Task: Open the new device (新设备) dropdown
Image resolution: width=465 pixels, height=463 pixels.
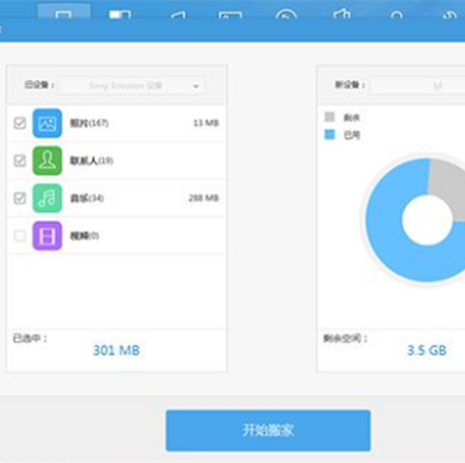Action: click(418, 86)
